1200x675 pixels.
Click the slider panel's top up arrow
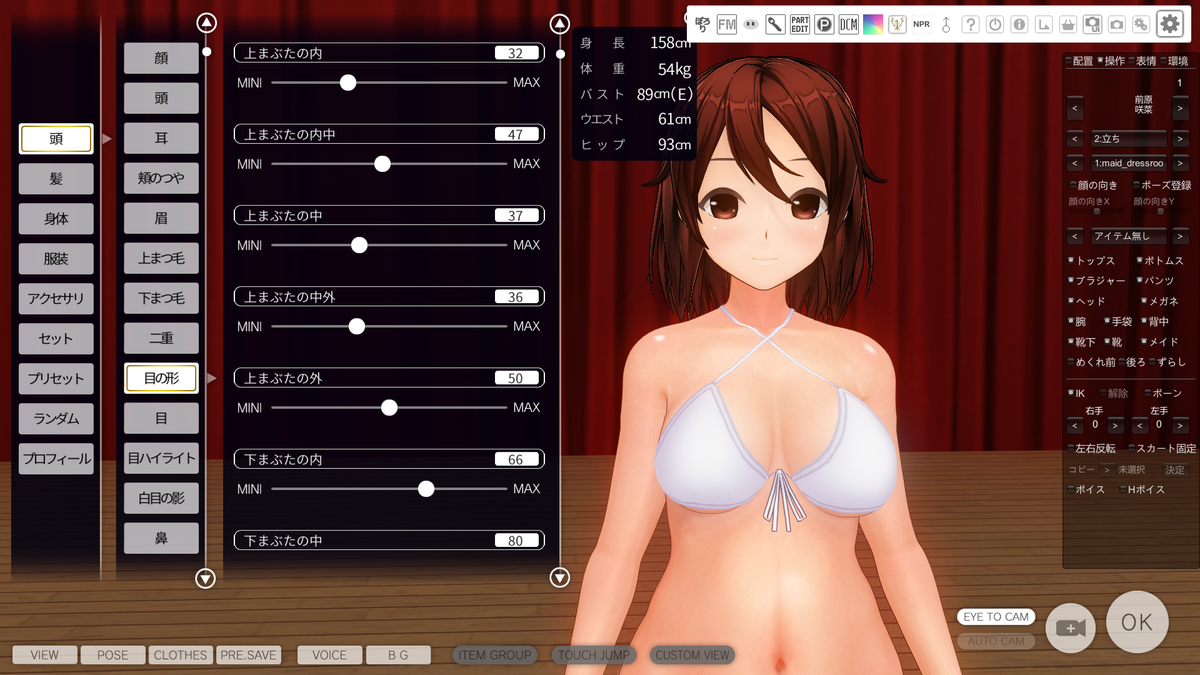[x=560, y=23]
